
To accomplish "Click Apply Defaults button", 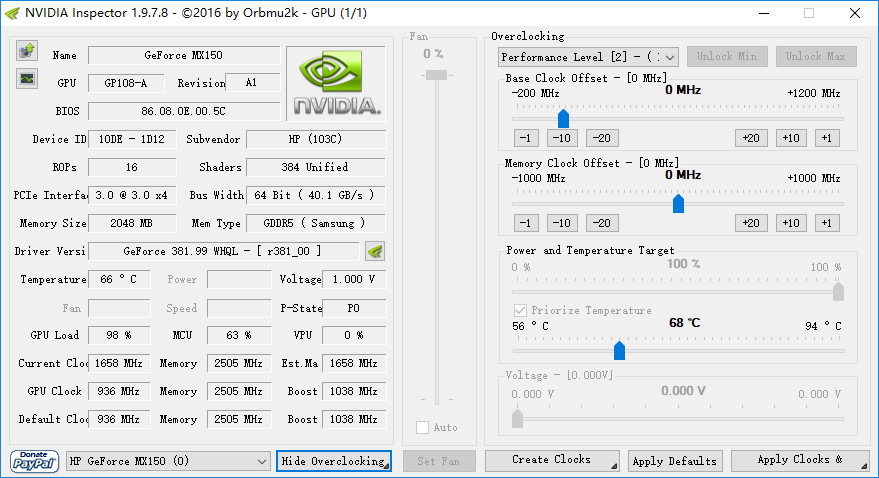I will tap(675, 461).
